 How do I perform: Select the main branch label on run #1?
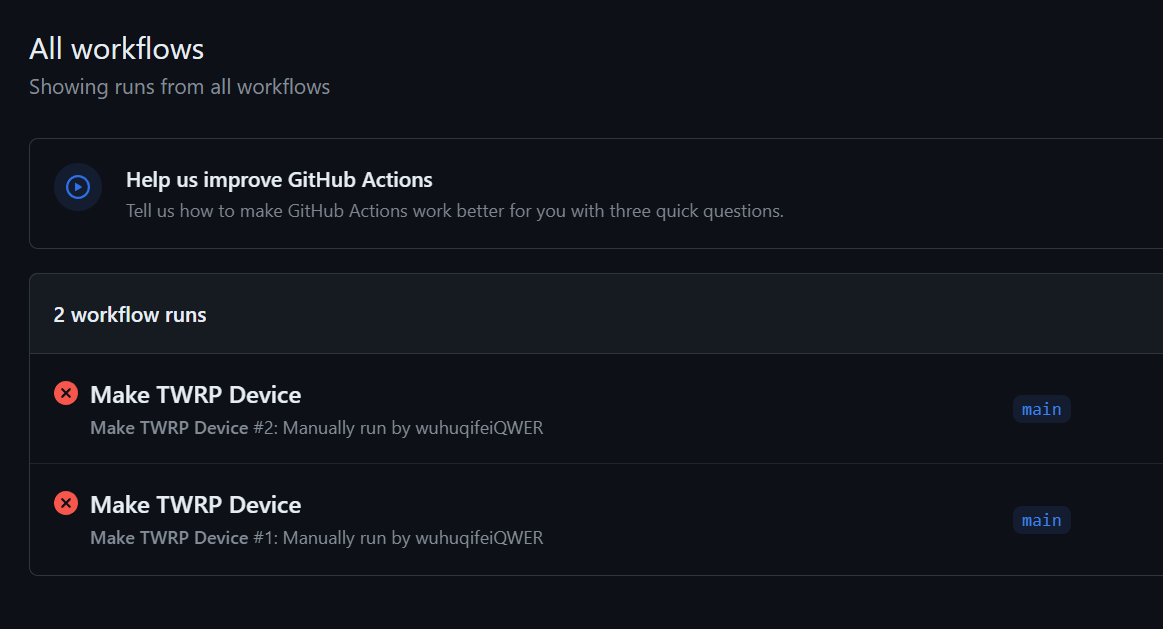coord(1041,520)
